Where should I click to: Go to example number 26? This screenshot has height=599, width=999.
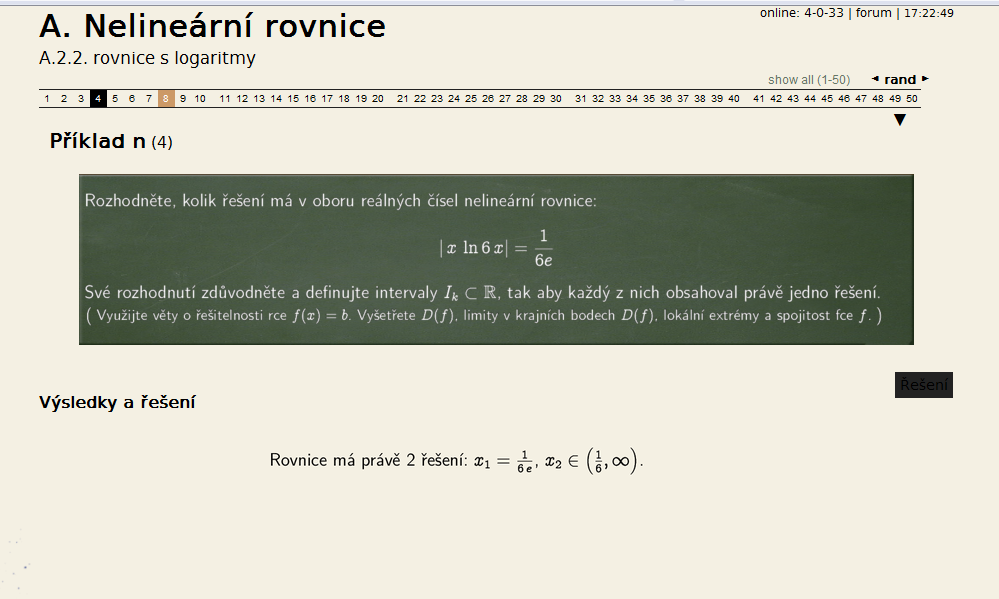[488, 98]
